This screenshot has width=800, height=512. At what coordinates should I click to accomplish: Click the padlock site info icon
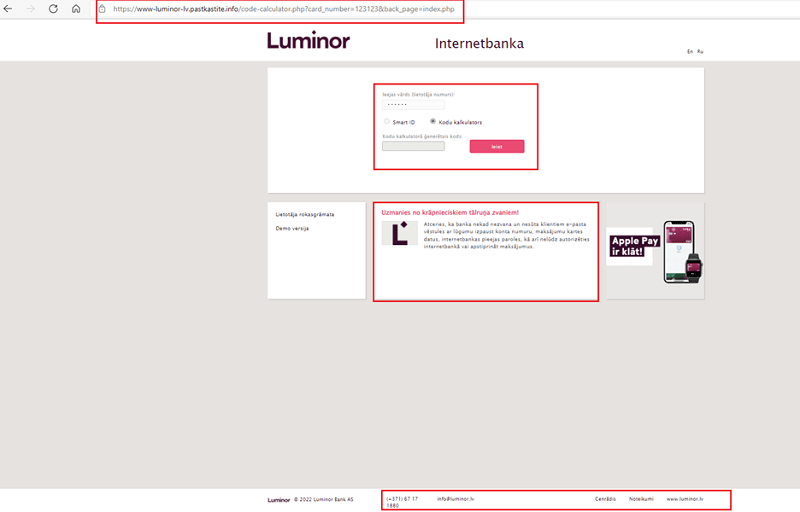point(102,9)
